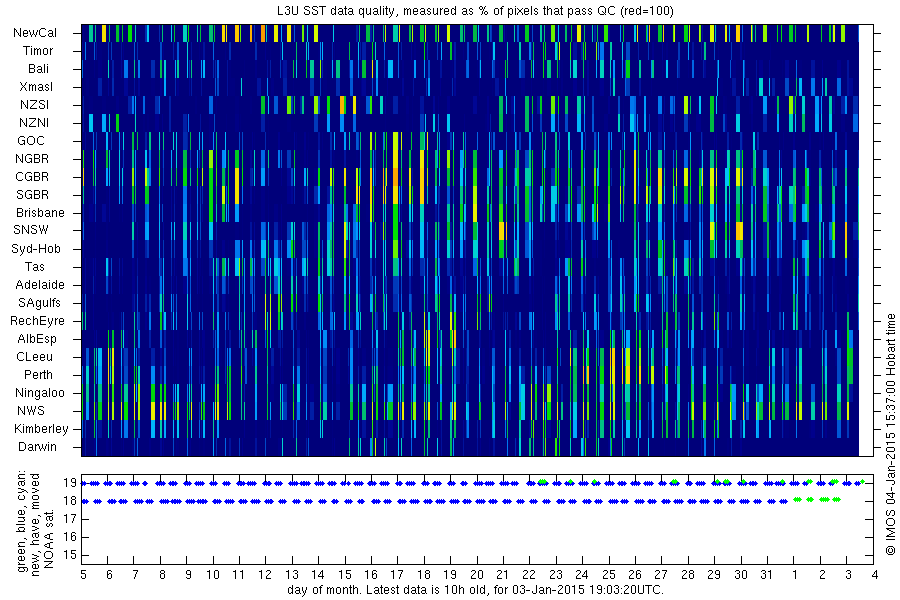Click the Kimberley region label

click(x=41, y=429)
